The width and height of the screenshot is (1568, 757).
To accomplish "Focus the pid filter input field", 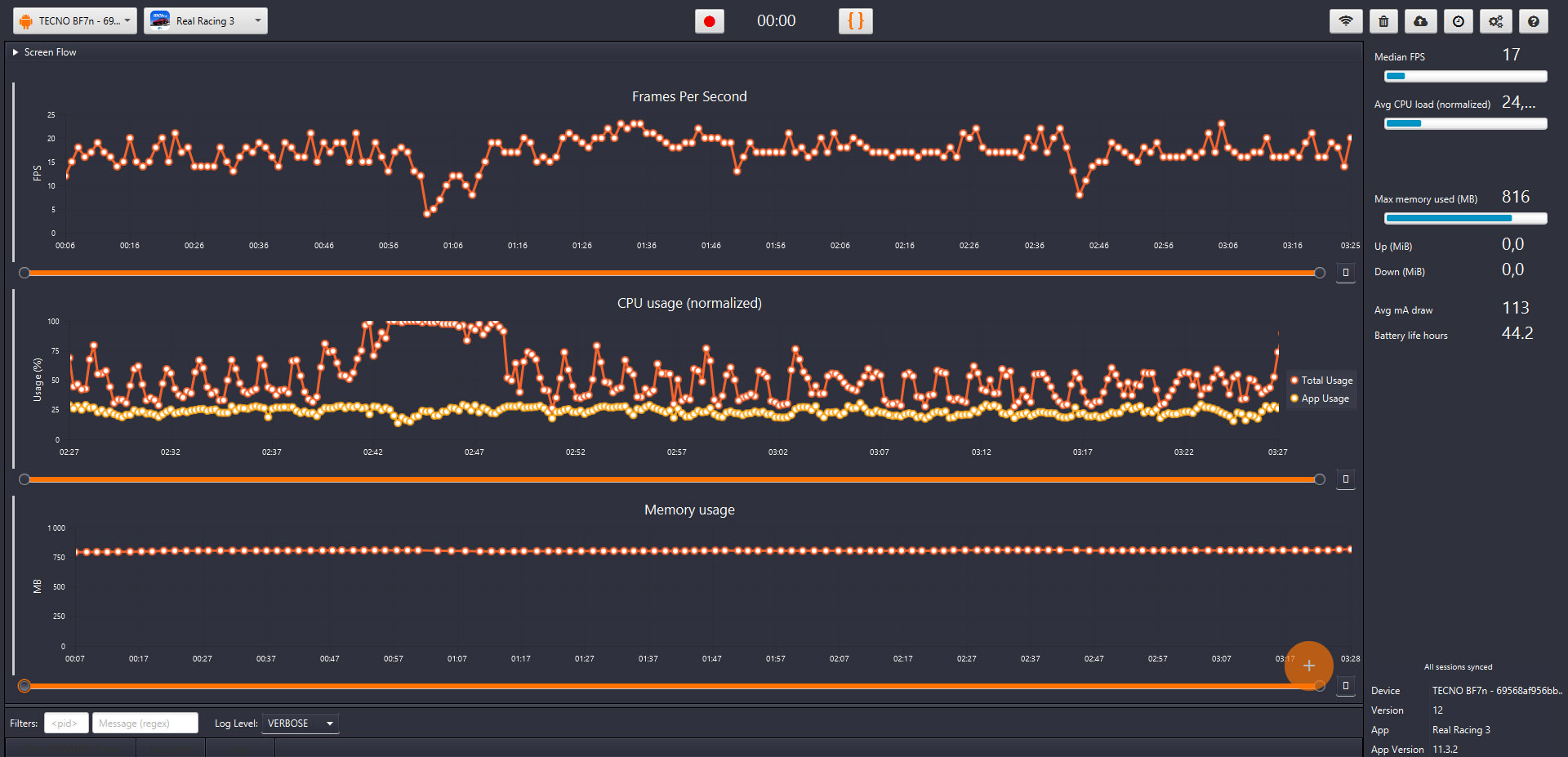I will point(65,724).
